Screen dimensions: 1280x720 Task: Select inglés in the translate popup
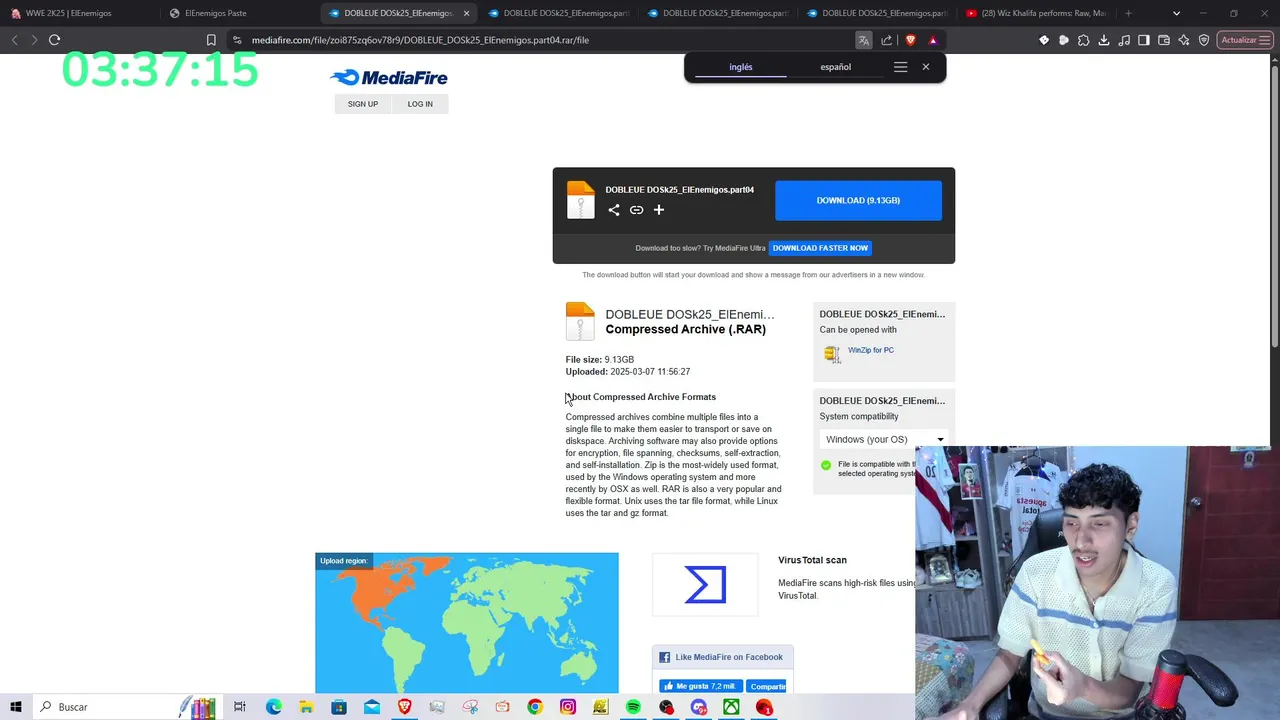pyautogui.click(x=740, y=67)
